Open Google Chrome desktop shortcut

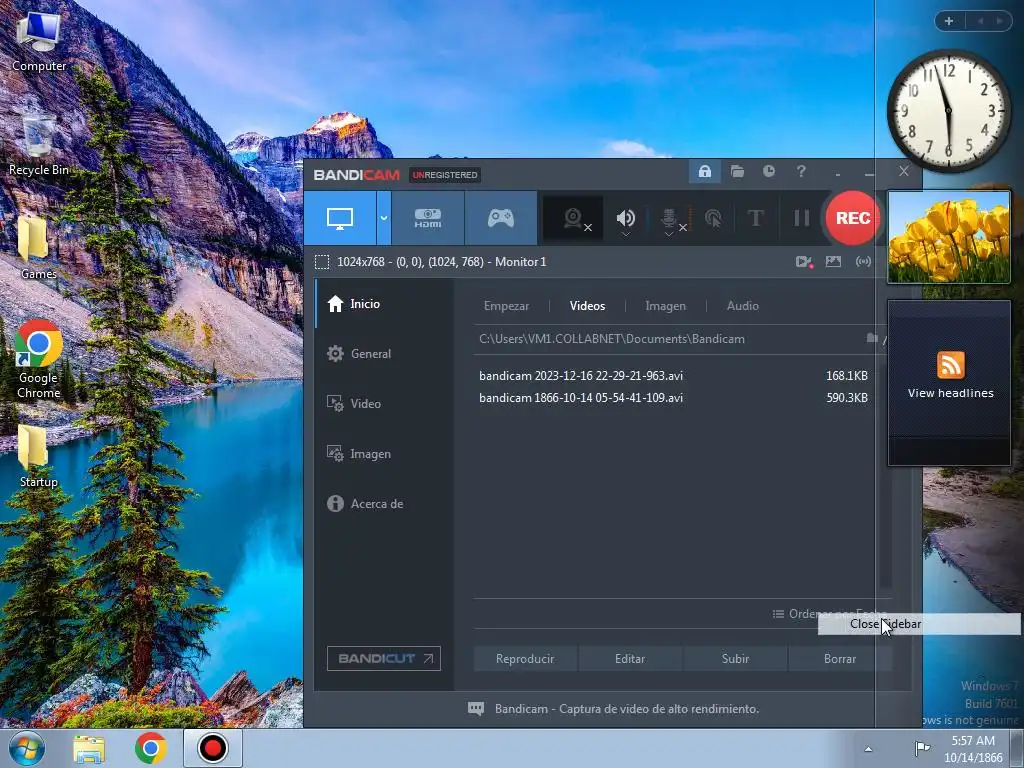[x=39, y=359]
